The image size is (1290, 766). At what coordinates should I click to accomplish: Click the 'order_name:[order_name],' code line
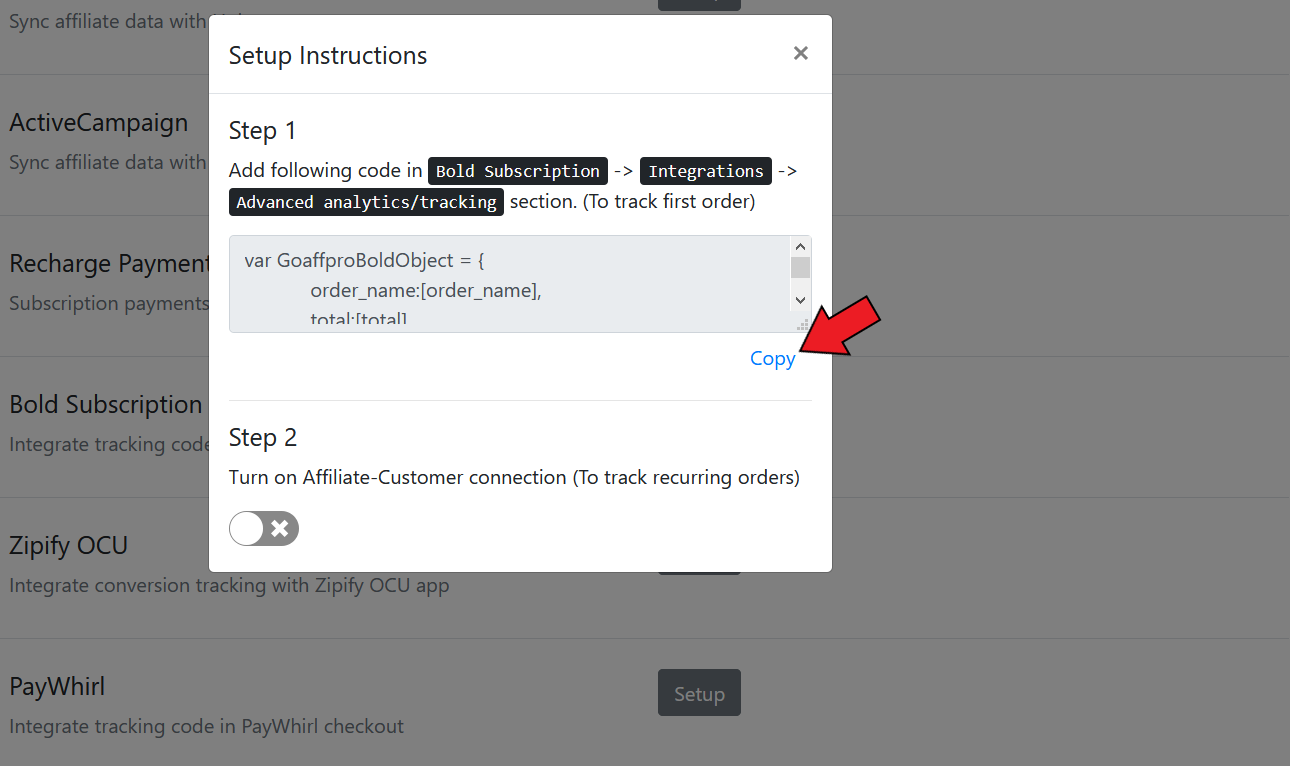[x=426, y=291]
